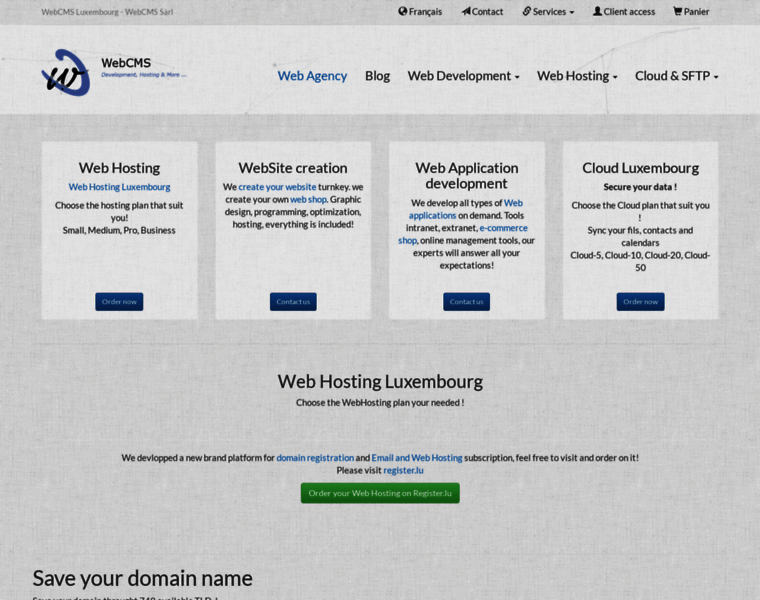Click Order now in Cloud Luxembourg card
This screenshot has height=600, width=760.
pos(640,301)
